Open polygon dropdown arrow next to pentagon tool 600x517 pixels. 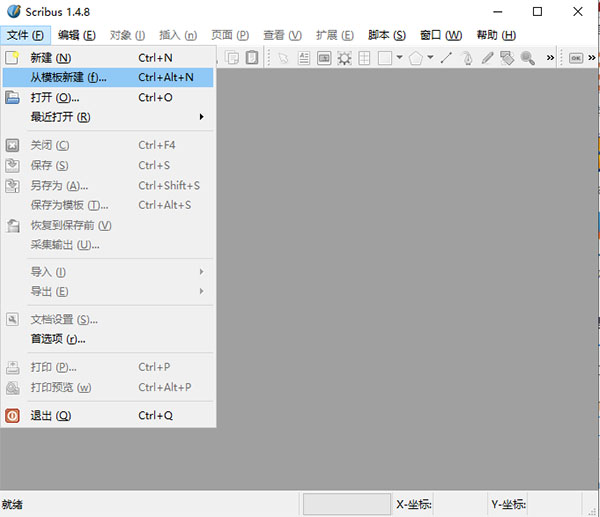click(430, 57)
